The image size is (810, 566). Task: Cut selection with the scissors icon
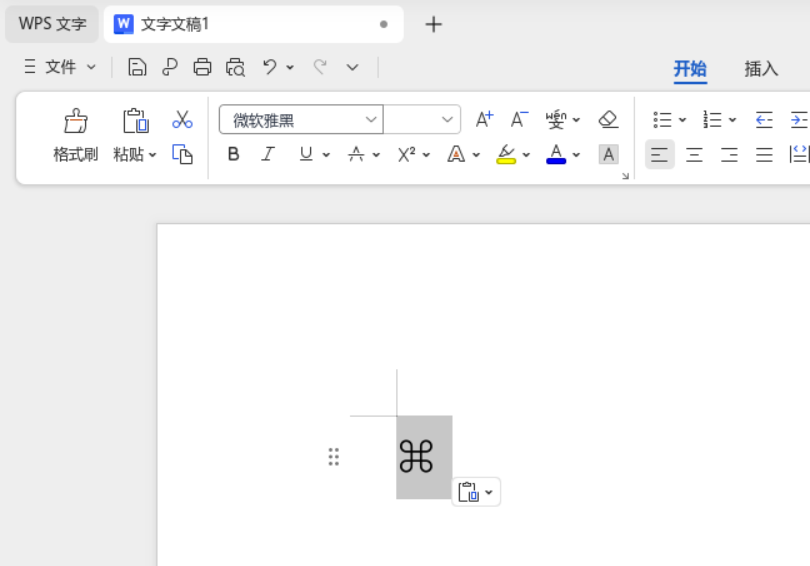point(182,119)
